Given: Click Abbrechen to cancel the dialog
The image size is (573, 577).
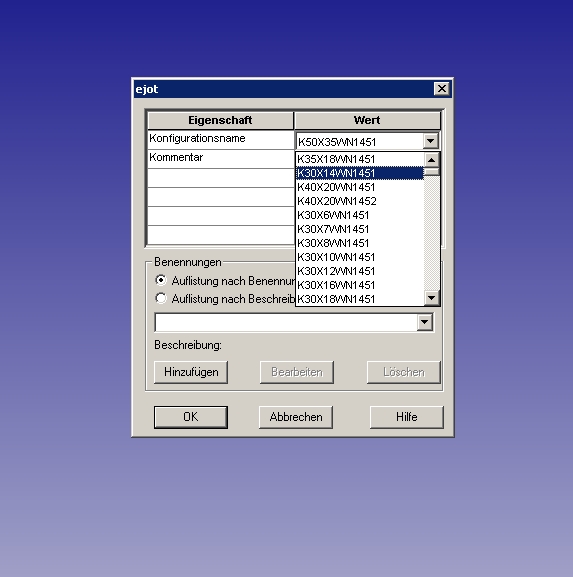Looking at the screenshot, I should pos(296,417).
